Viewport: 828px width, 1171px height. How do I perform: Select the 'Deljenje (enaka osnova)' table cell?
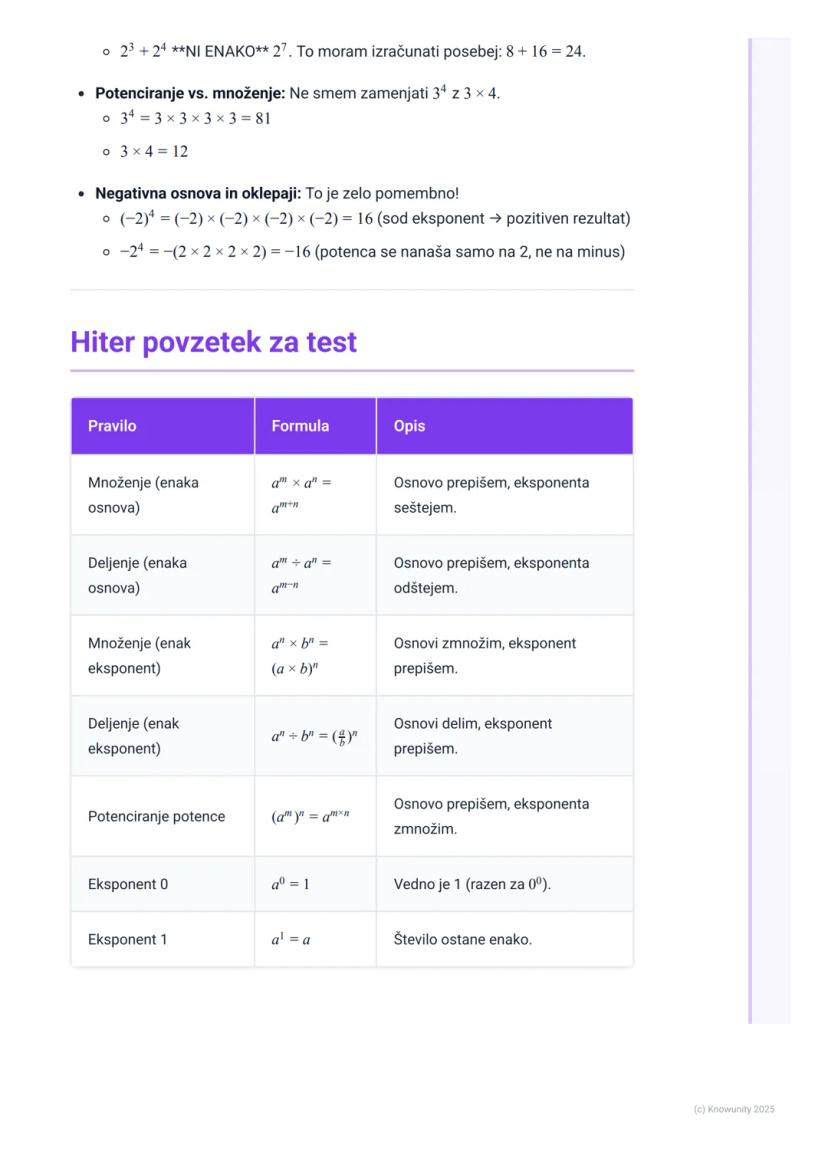(x=137, y=575)
